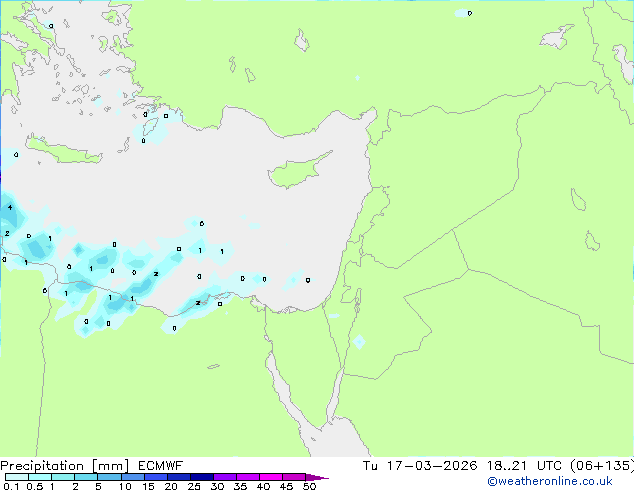Open the weatheronline.co.uk copyright link
634x490 pixels.
(x=550, y=481)
